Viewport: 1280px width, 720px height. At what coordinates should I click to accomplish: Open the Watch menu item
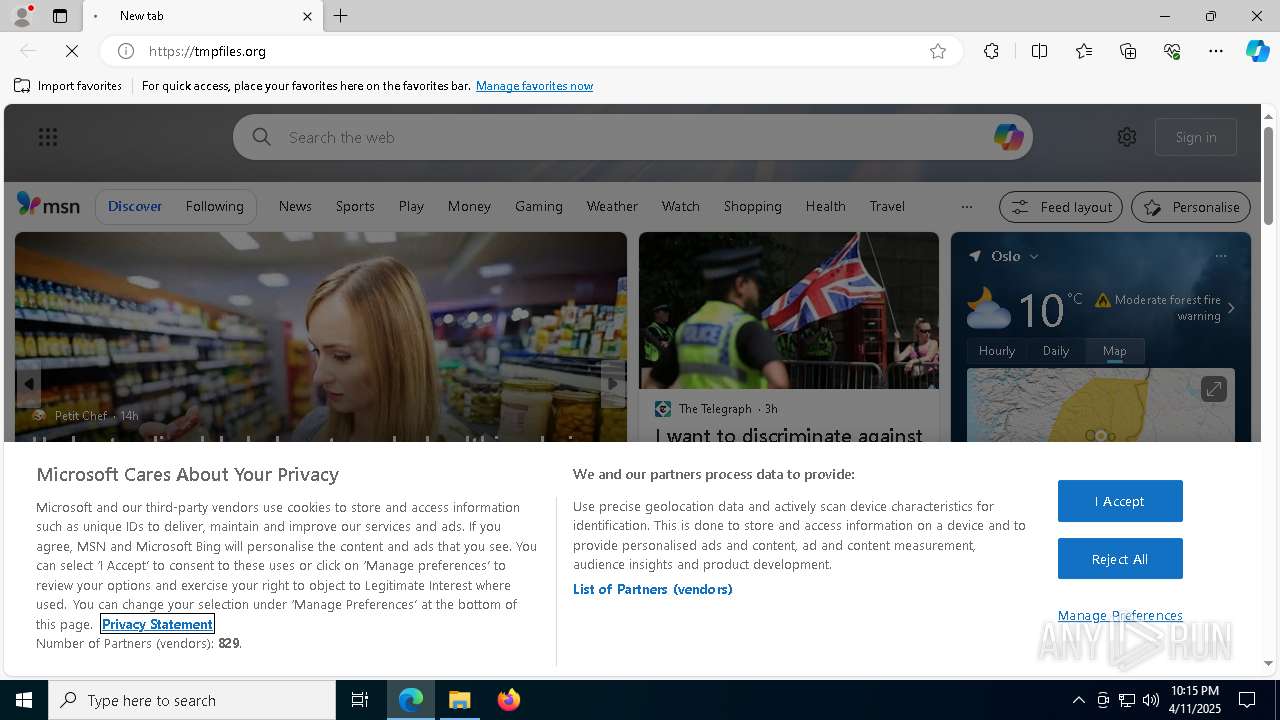(x=680, y=206)
